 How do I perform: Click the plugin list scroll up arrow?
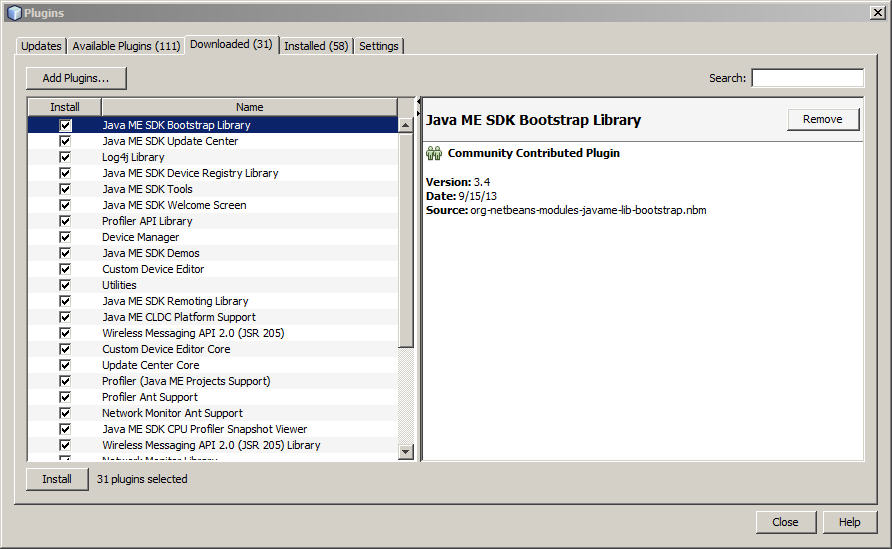pyautogui.click(x=406, y=125)
